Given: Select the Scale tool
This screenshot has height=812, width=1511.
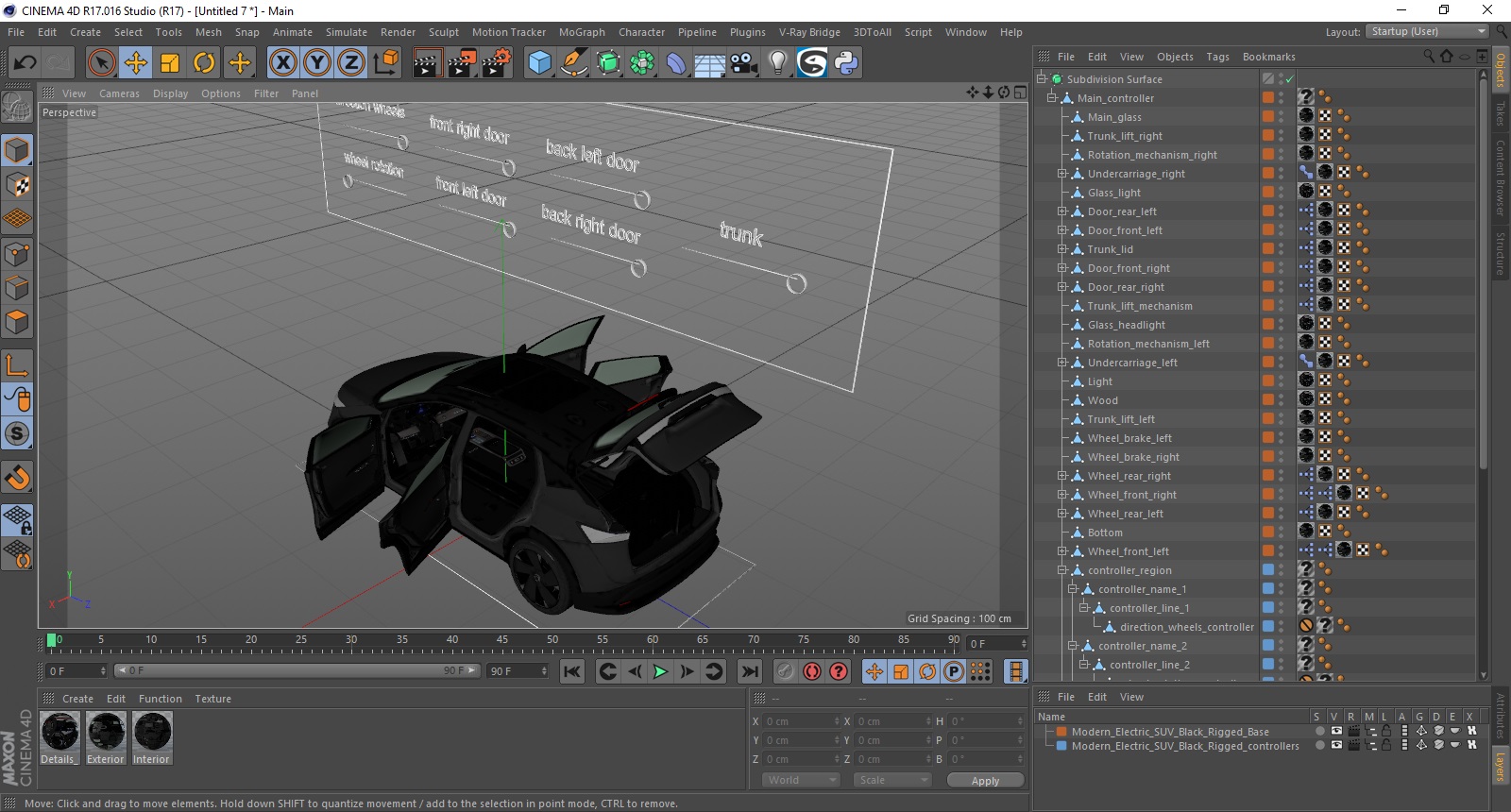Looking at the screenshot, I should point(170,63).
